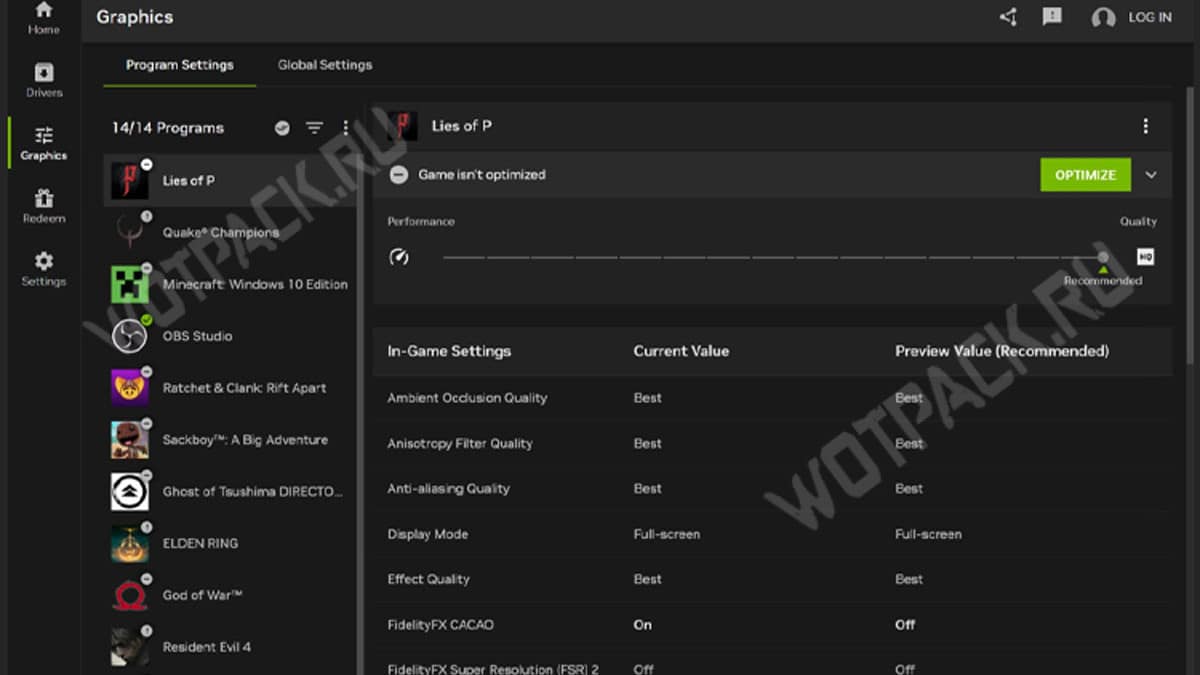The image size is (1200, 675).
Task: Select Resident Evil 4 in program list
Action: 230,647
